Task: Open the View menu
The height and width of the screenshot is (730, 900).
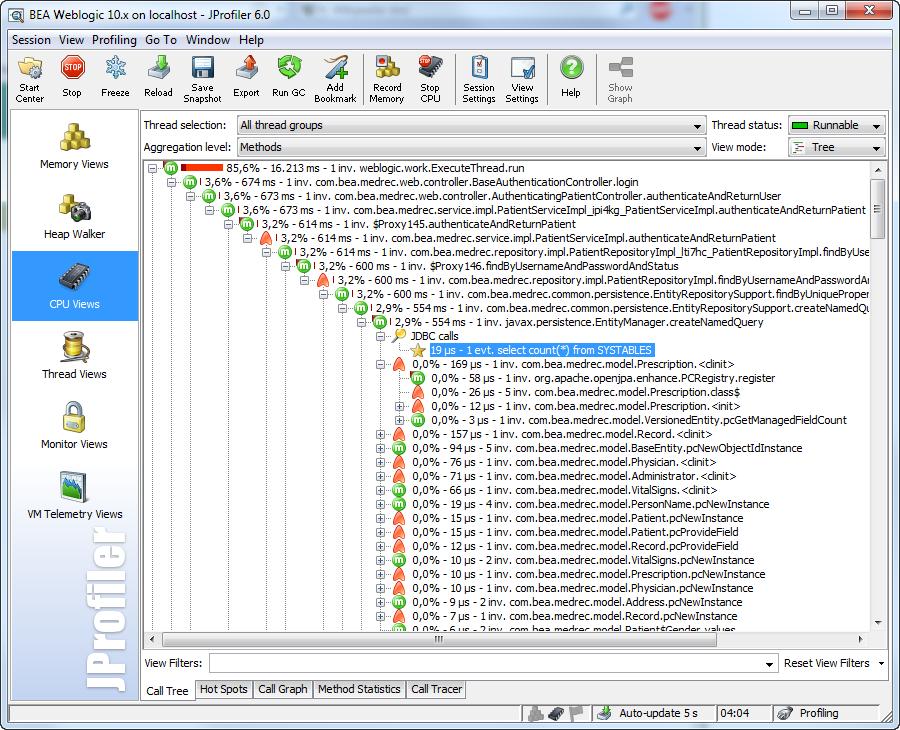Action: click(71, 40)
